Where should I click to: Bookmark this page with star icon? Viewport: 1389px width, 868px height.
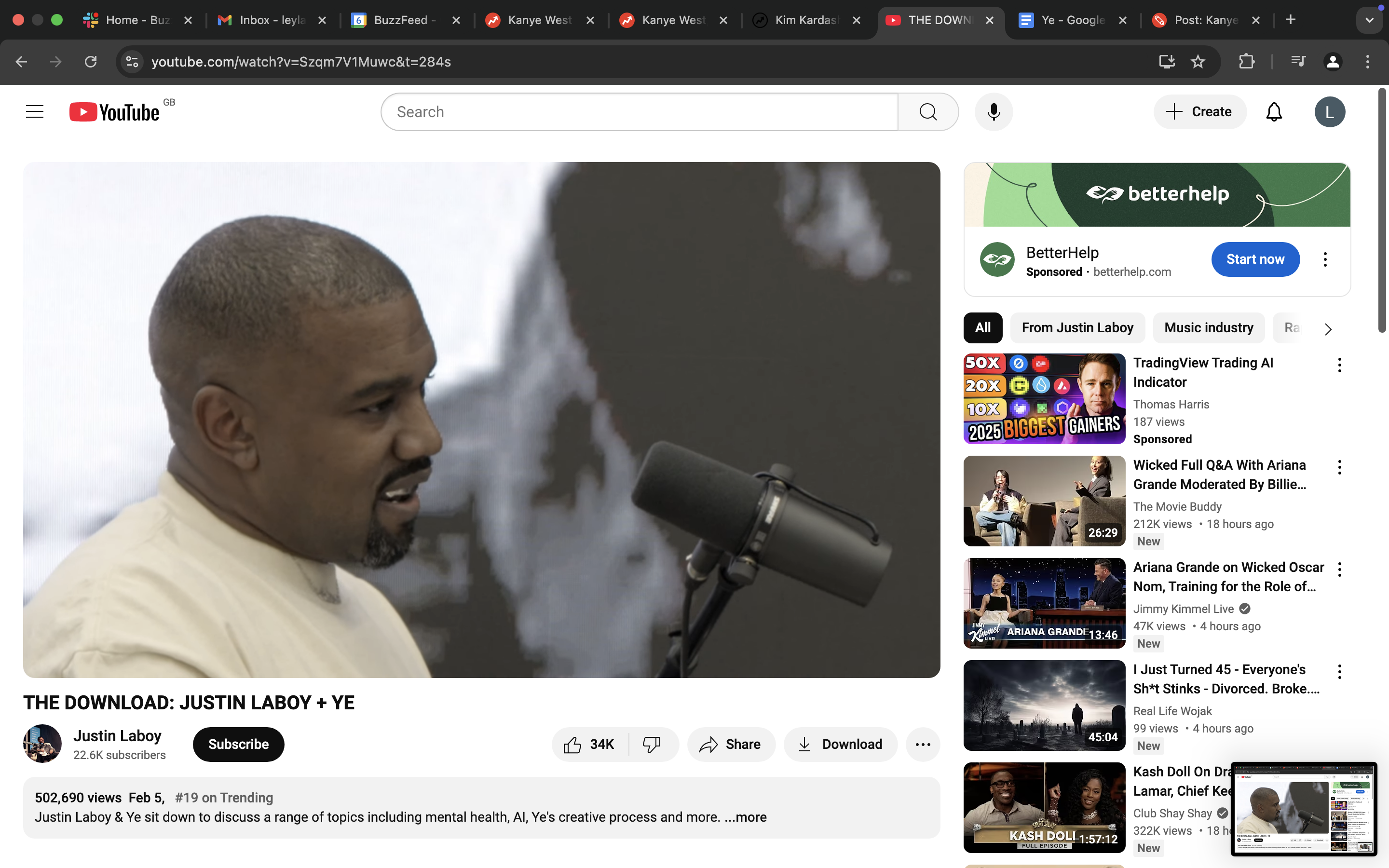pos(1198,61)
